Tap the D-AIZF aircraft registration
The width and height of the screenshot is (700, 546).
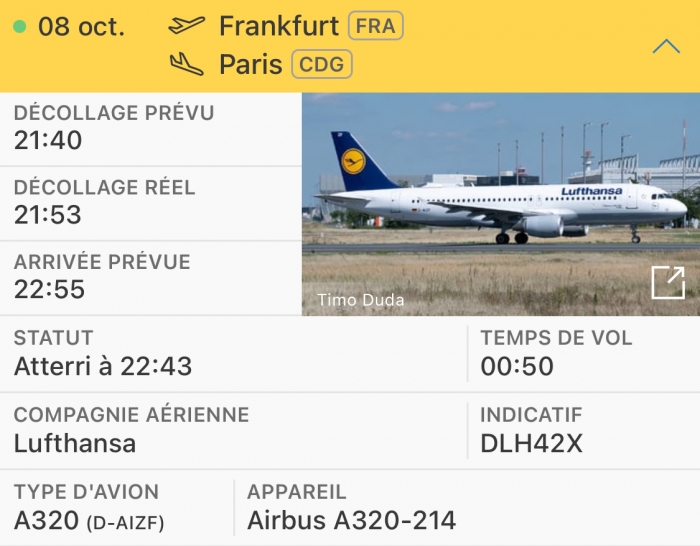(x=125, y=523)
